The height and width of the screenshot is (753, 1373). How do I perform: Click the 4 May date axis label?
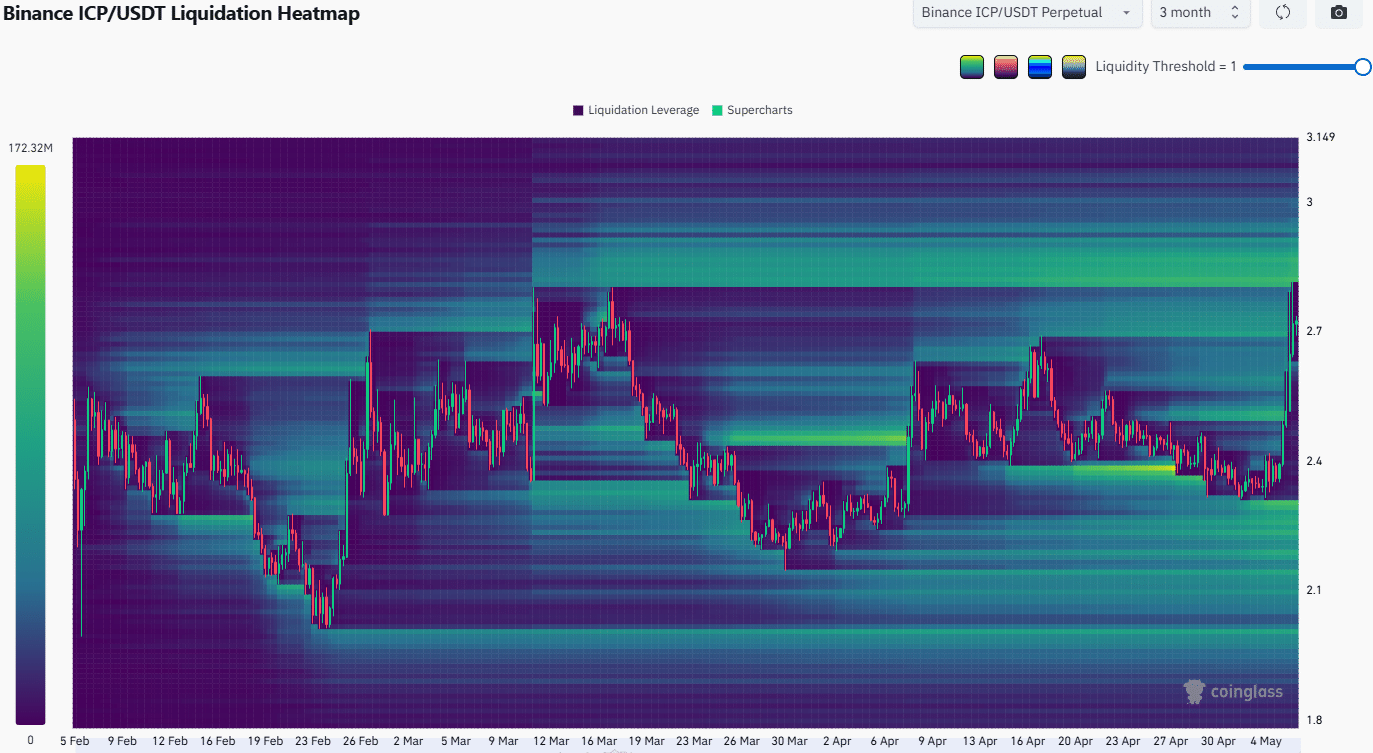click(1266, 741)
